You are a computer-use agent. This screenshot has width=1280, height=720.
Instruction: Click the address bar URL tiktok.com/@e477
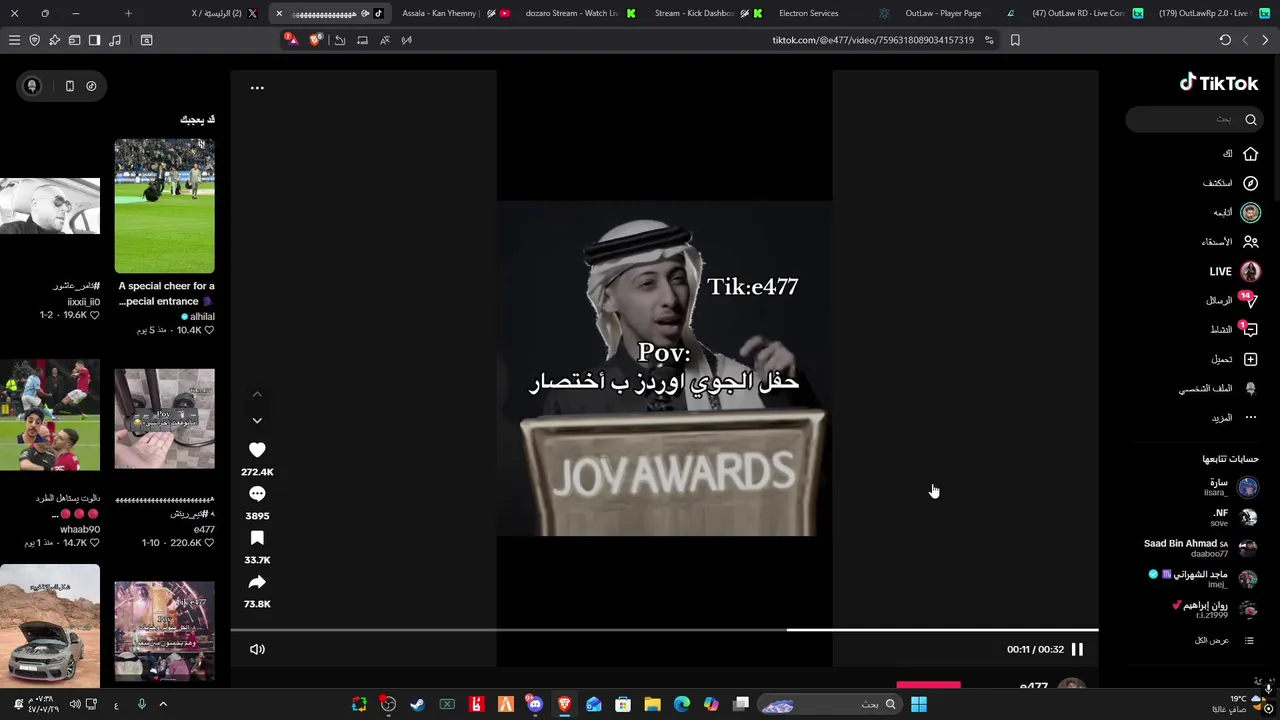point(872,40)
